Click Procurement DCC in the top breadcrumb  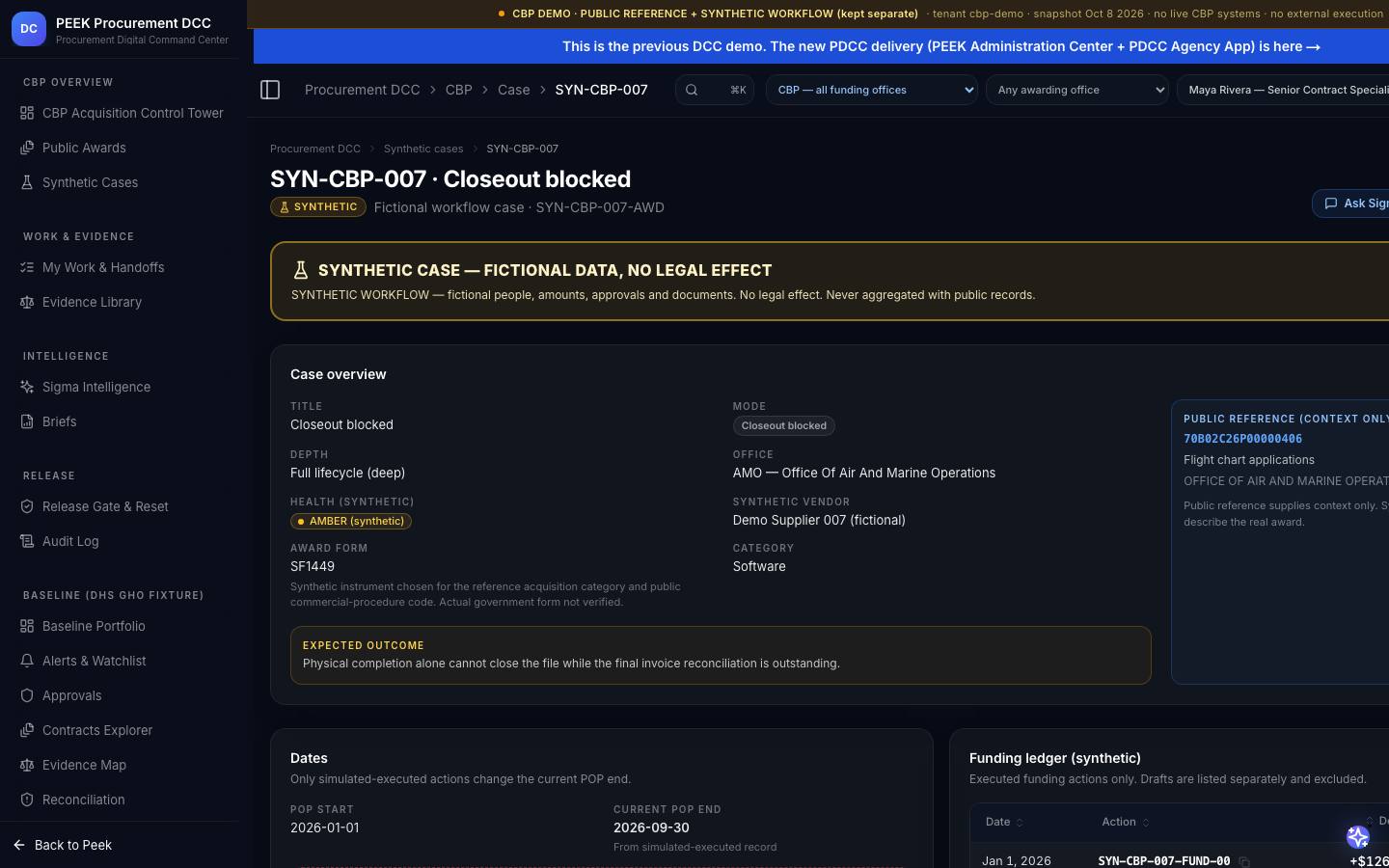point(363,90)
